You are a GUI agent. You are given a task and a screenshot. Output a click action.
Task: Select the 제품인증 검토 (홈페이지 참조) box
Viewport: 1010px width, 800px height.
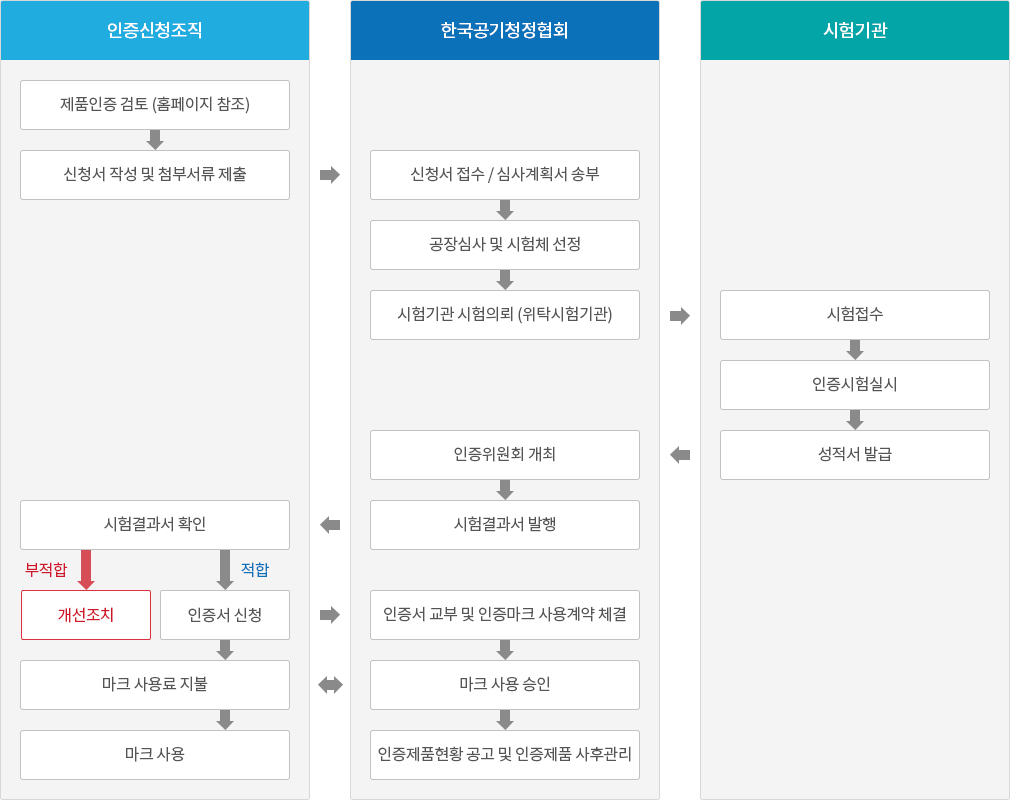[155, 105]
